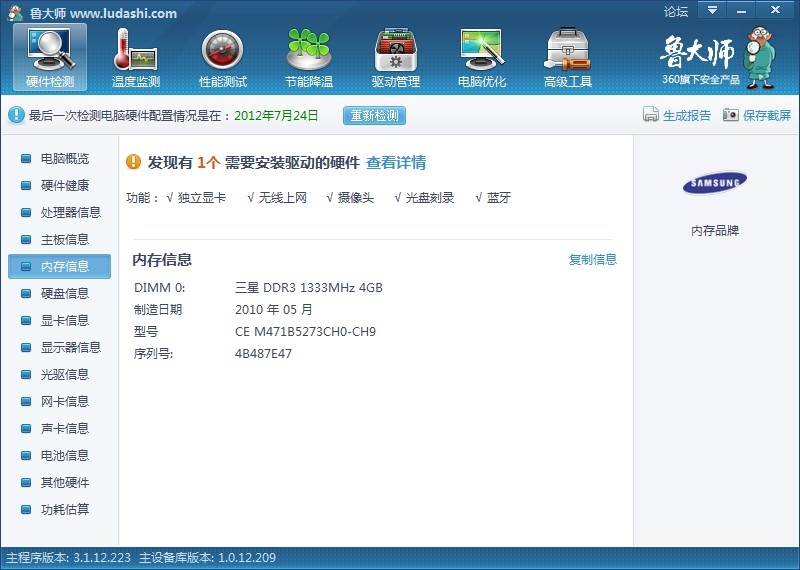The height and width of the screenshot is (570, 800).
Task: Open the 温度监测 temperature monitor icon
Action: pos(136,50)
